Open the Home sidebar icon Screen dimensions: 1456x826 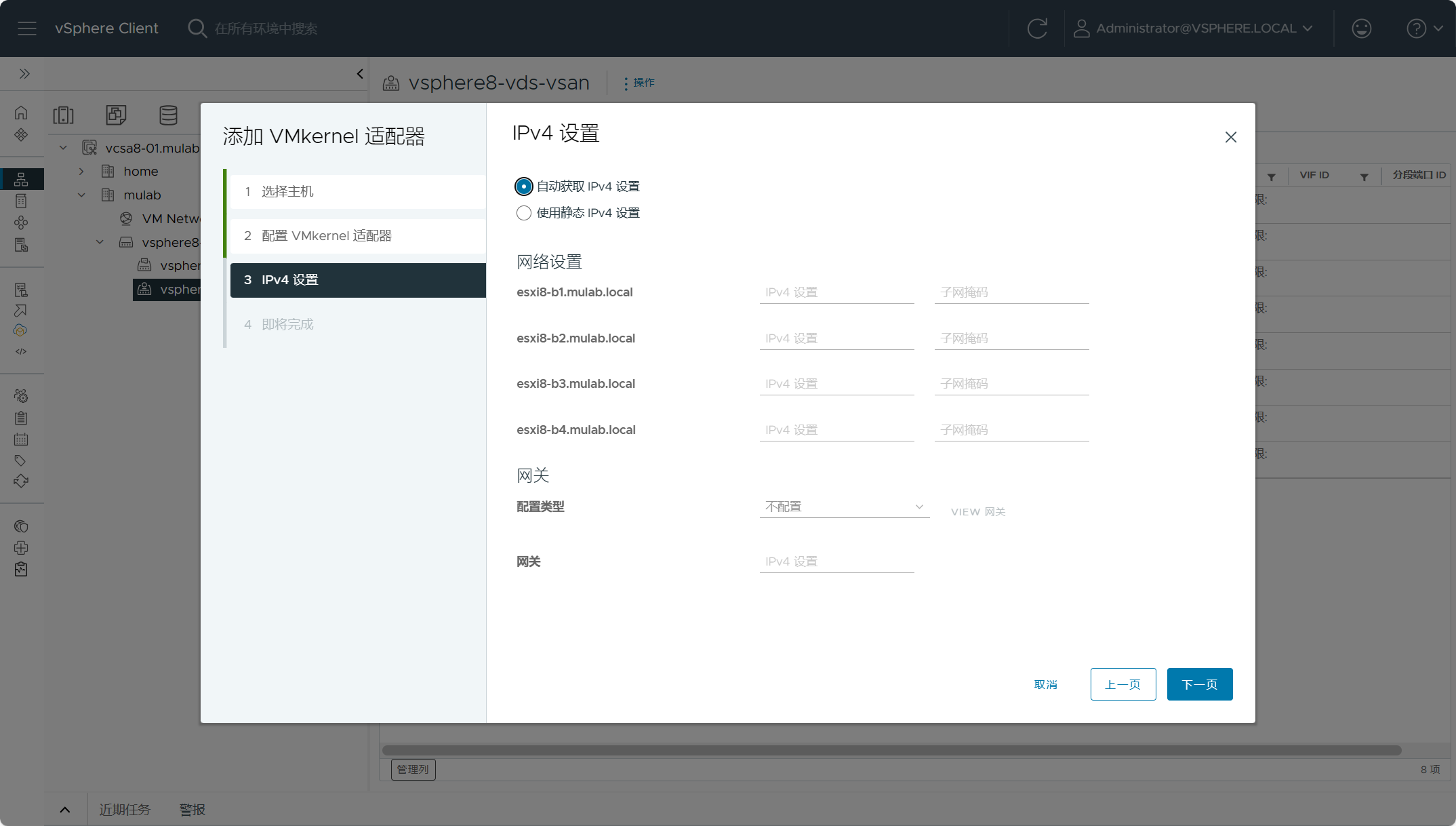[21, 113]
